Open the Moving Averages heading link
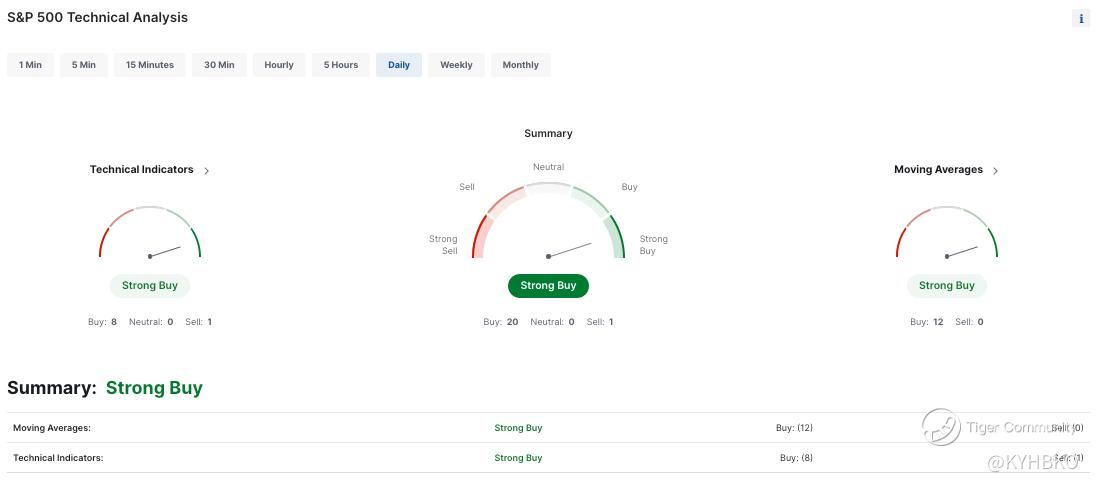 coord(938,170)
